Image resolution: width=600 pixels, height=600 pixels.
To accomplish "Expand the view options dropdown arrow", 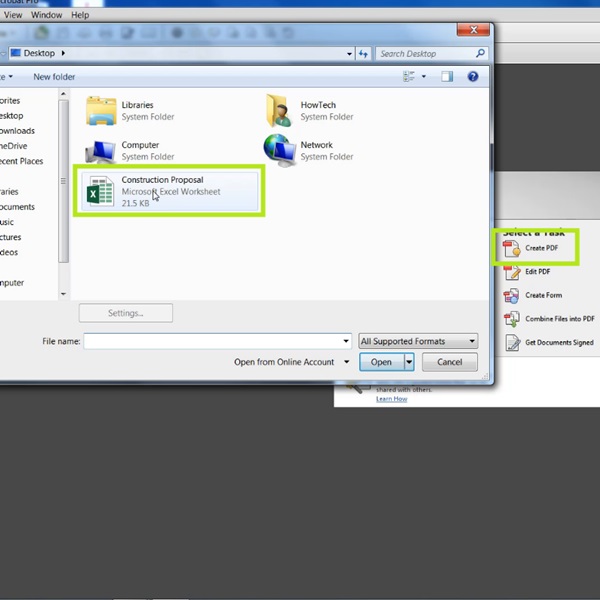I will (424, 77).
